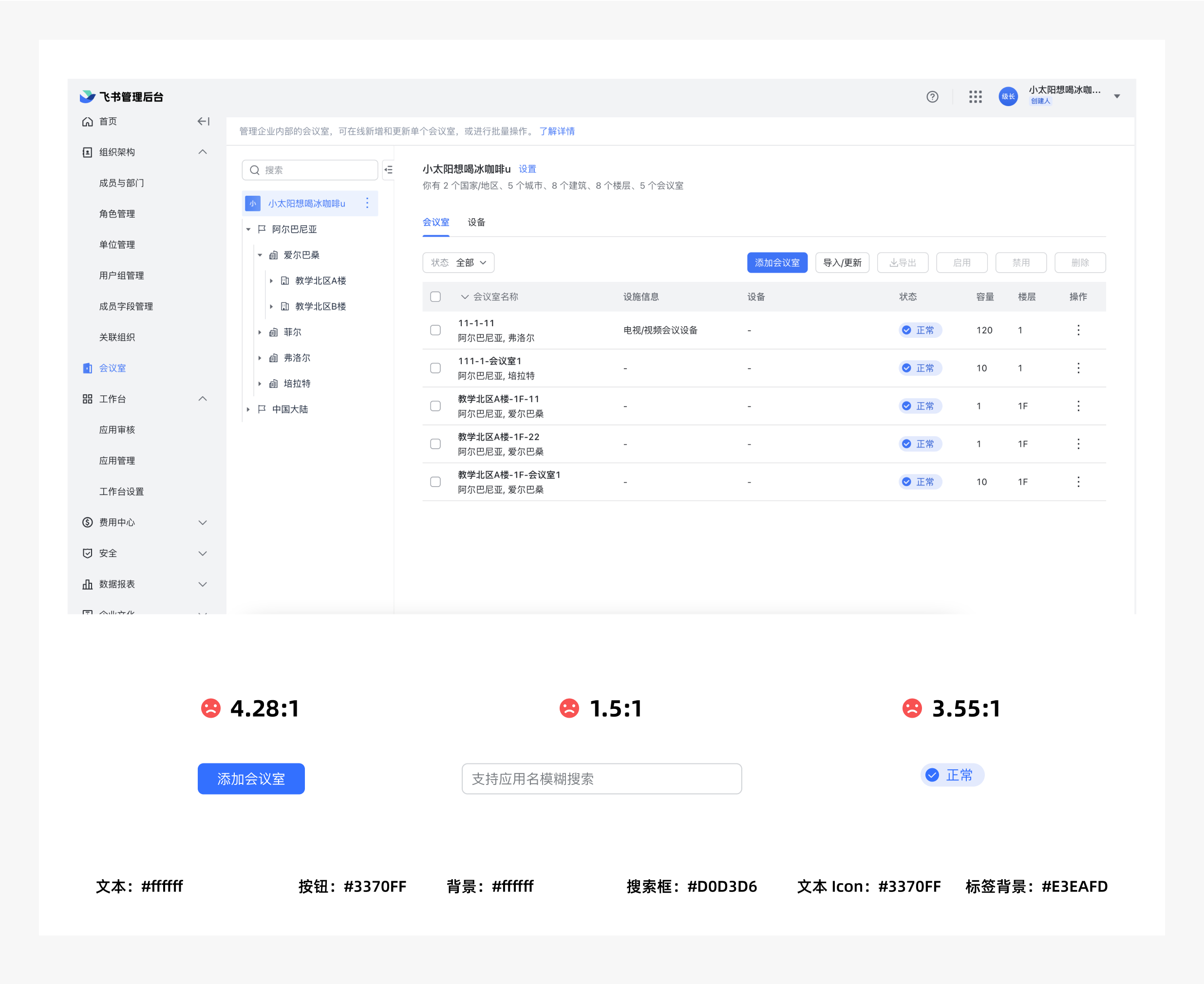Click the building icon beside 教学北区A楼
This screenshot has width=1204, height=984.
click(x=285, y=280)
